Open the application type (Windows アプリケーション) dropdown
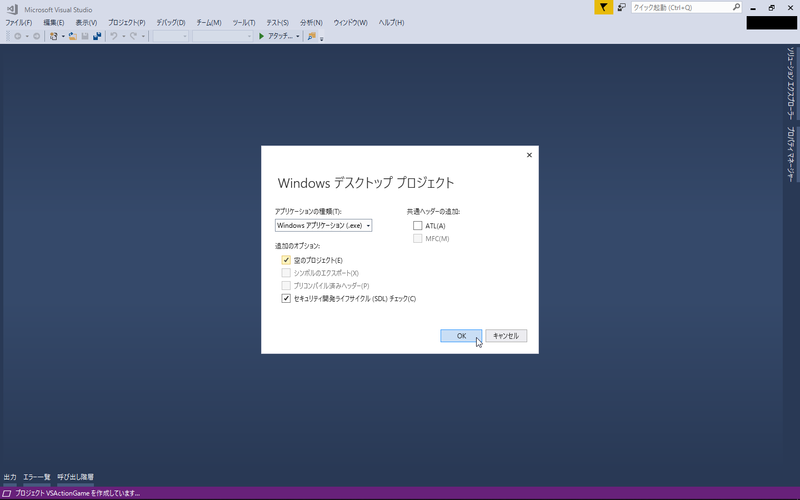Image resolution: width=800 pixels, height=500 pixels. (x=323, y=226)
